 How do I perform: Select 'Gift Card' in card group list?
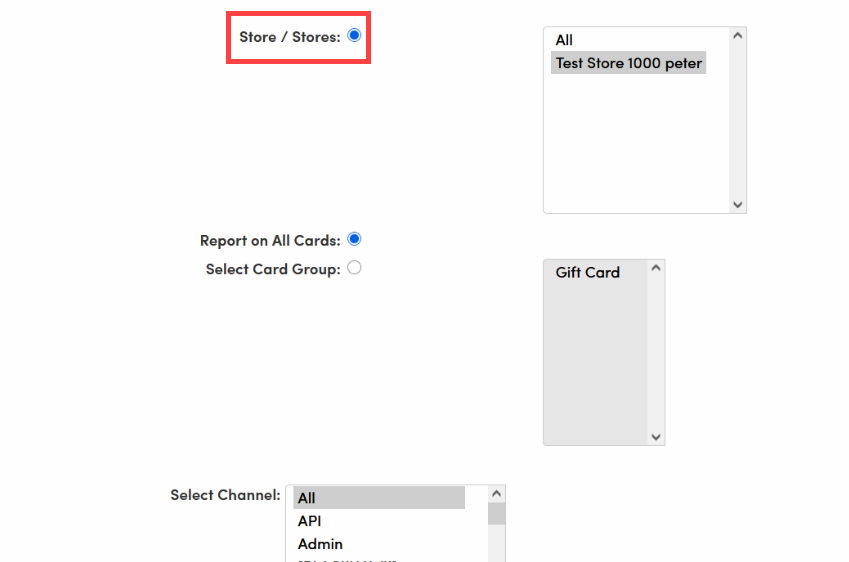(588, 272)
